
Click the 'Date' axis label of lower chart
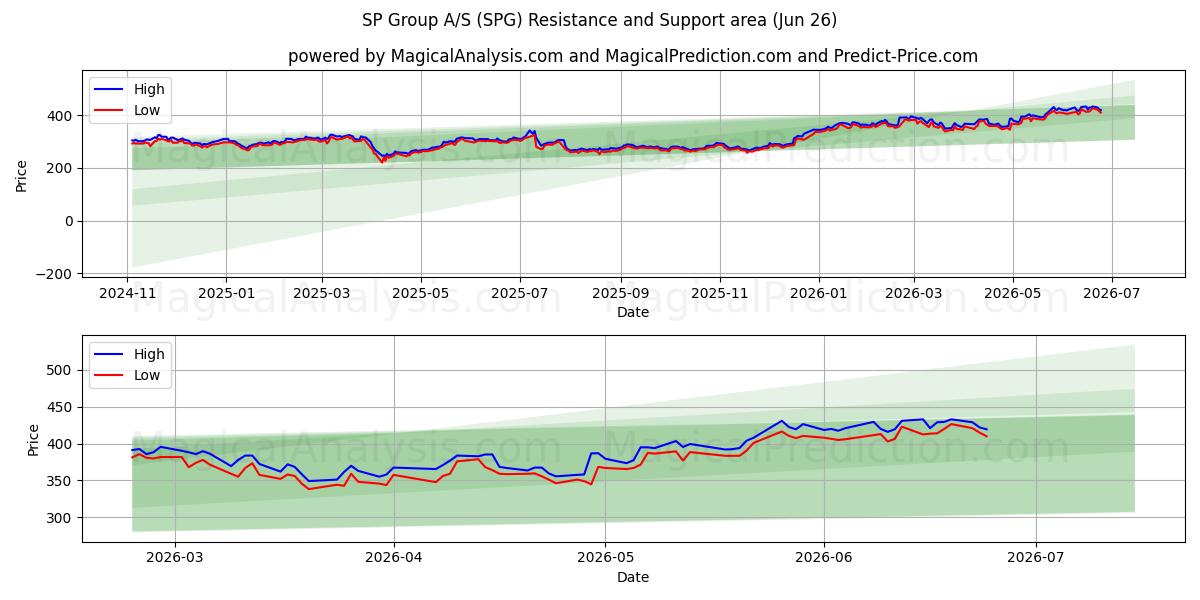click(633, 577)
